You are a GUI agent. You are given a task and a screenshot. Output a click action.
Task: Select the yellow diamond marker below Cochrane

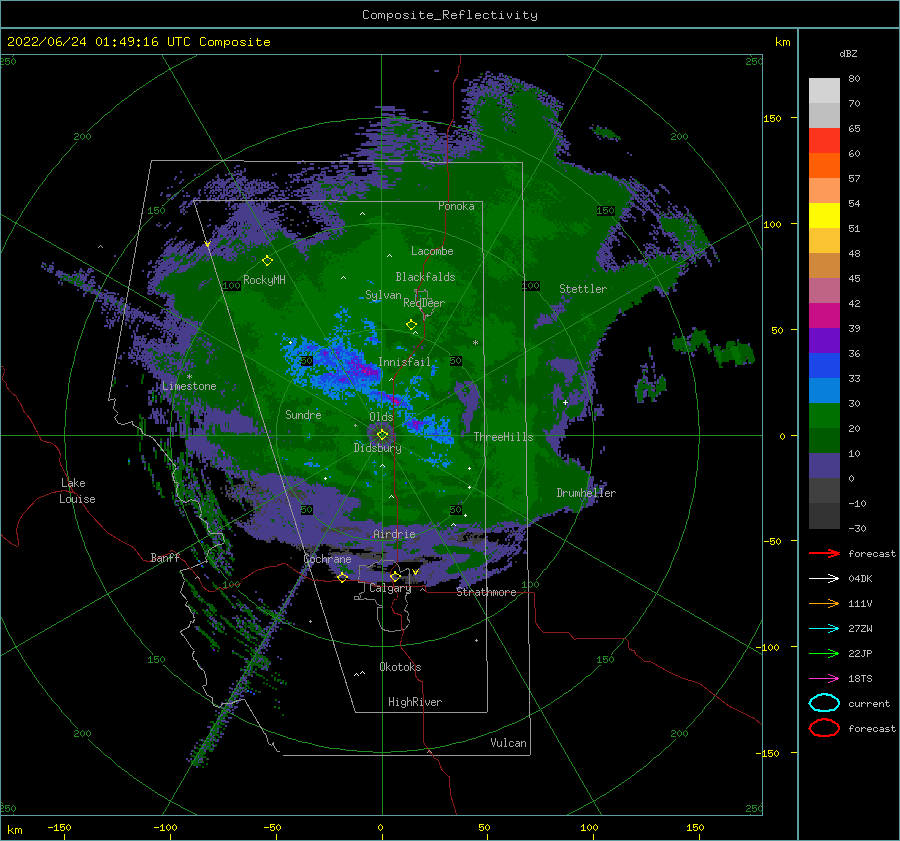click(343, 577)
